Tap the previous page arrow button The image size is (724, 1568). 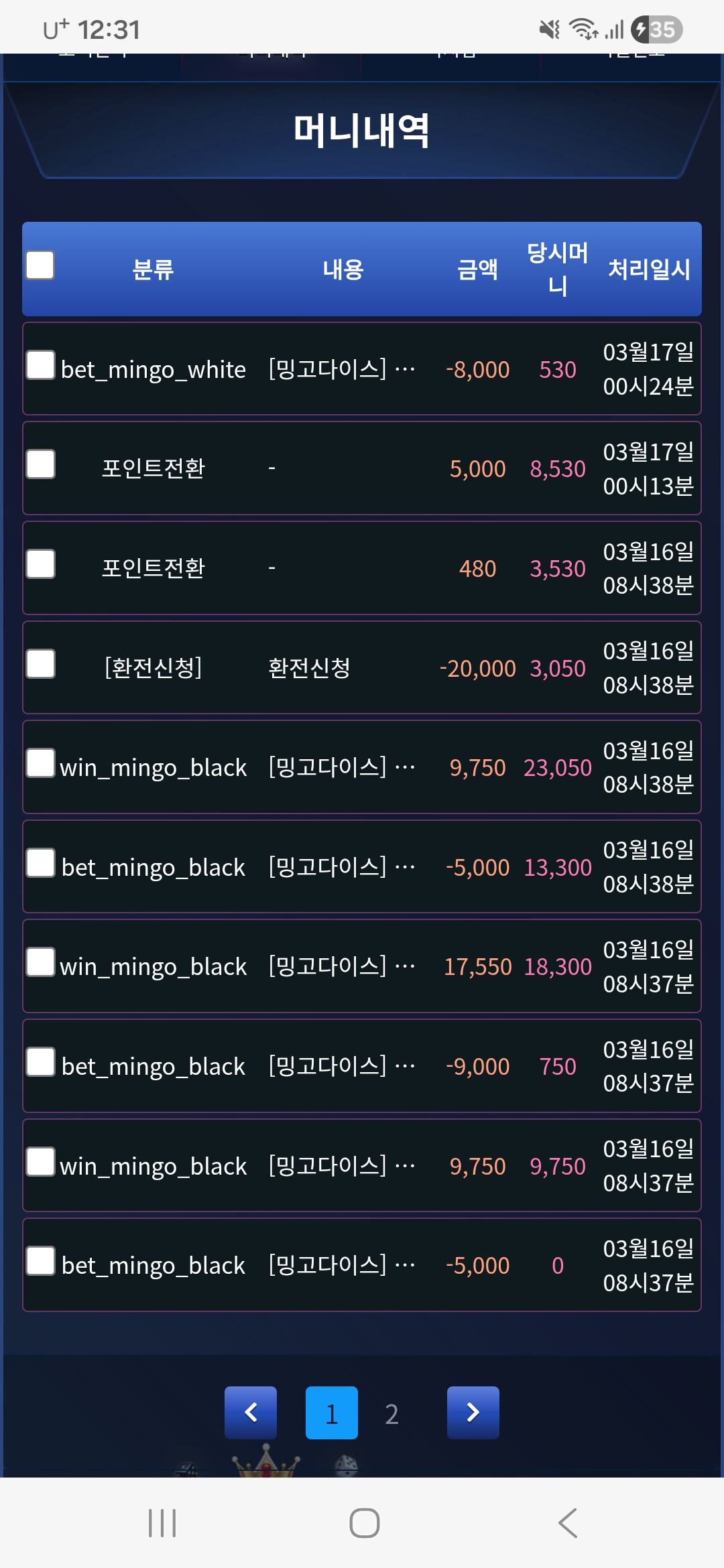251,1413
